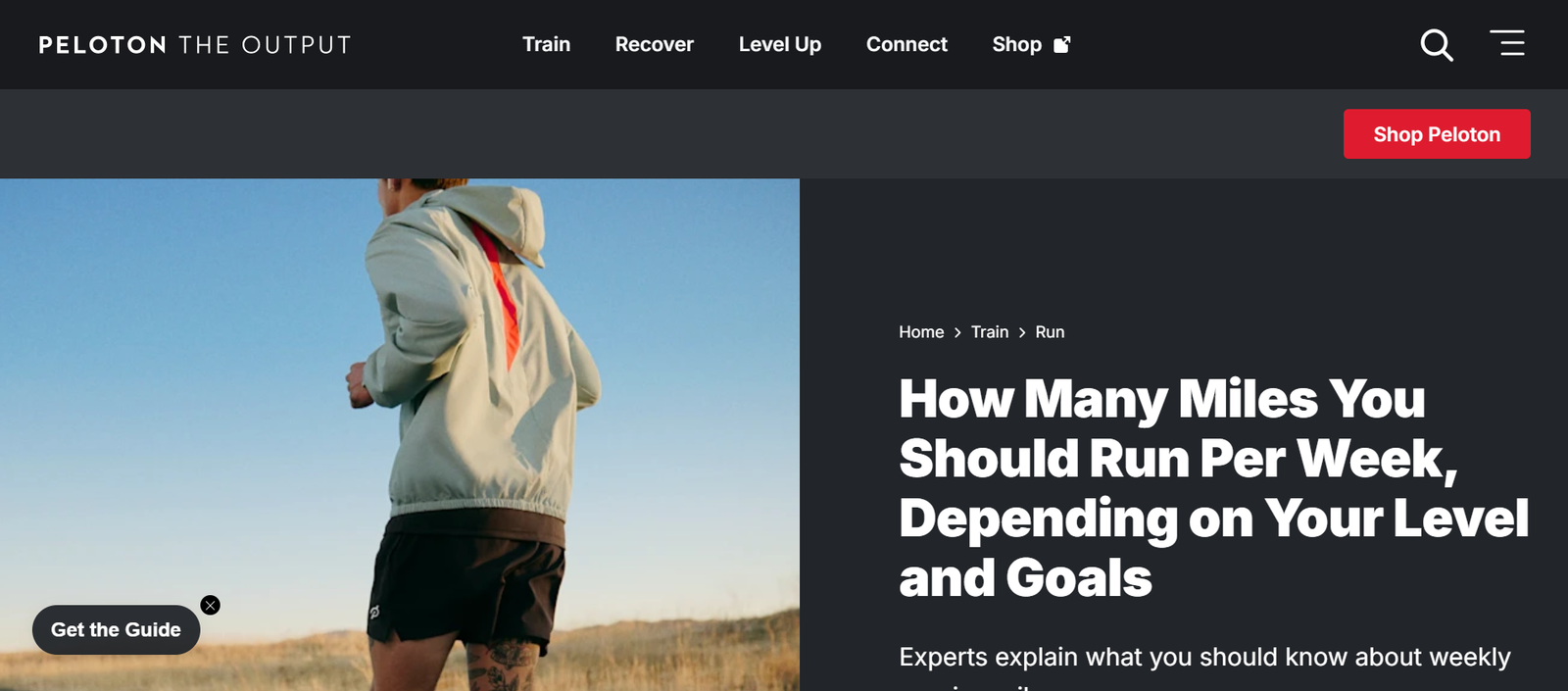Screen dimensions: 1568x691
Task: Open the Train navigation menu
Action: 546,45
